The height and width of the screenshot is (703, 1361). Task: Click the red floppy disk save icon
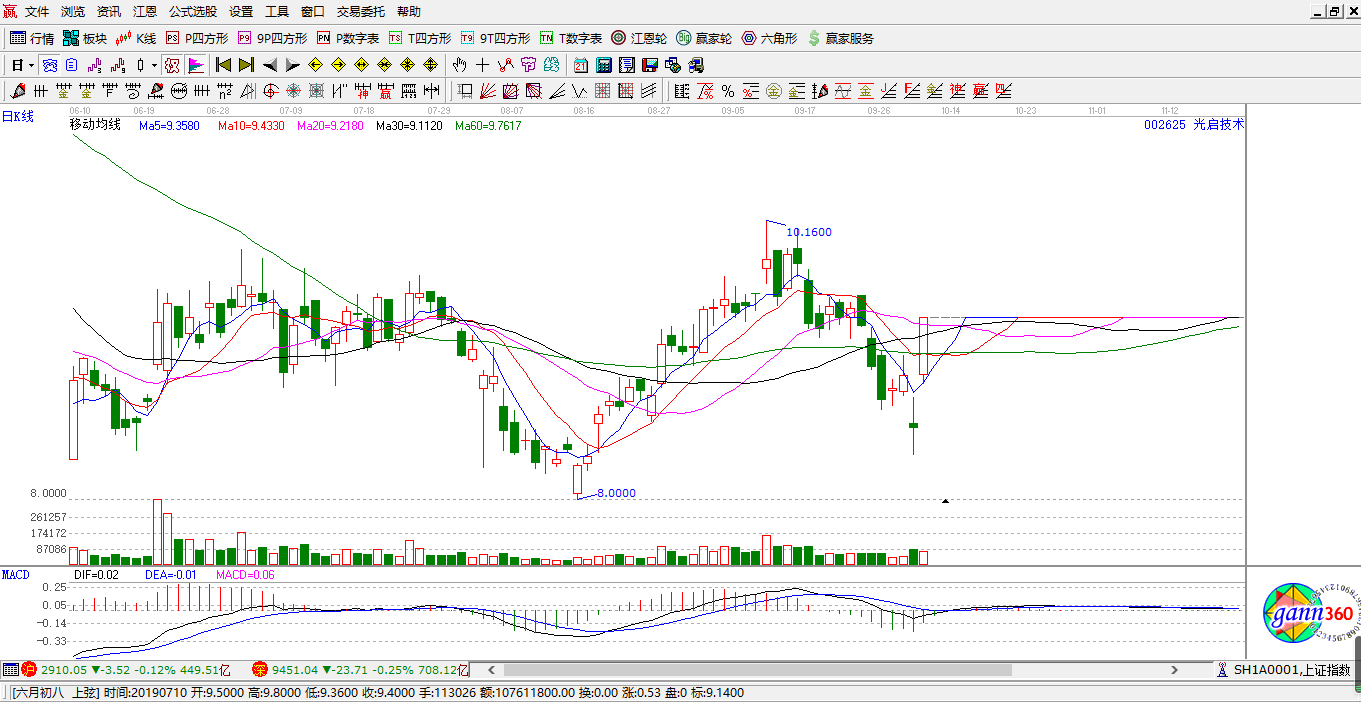pyautogui.click(x=649, y=65)
